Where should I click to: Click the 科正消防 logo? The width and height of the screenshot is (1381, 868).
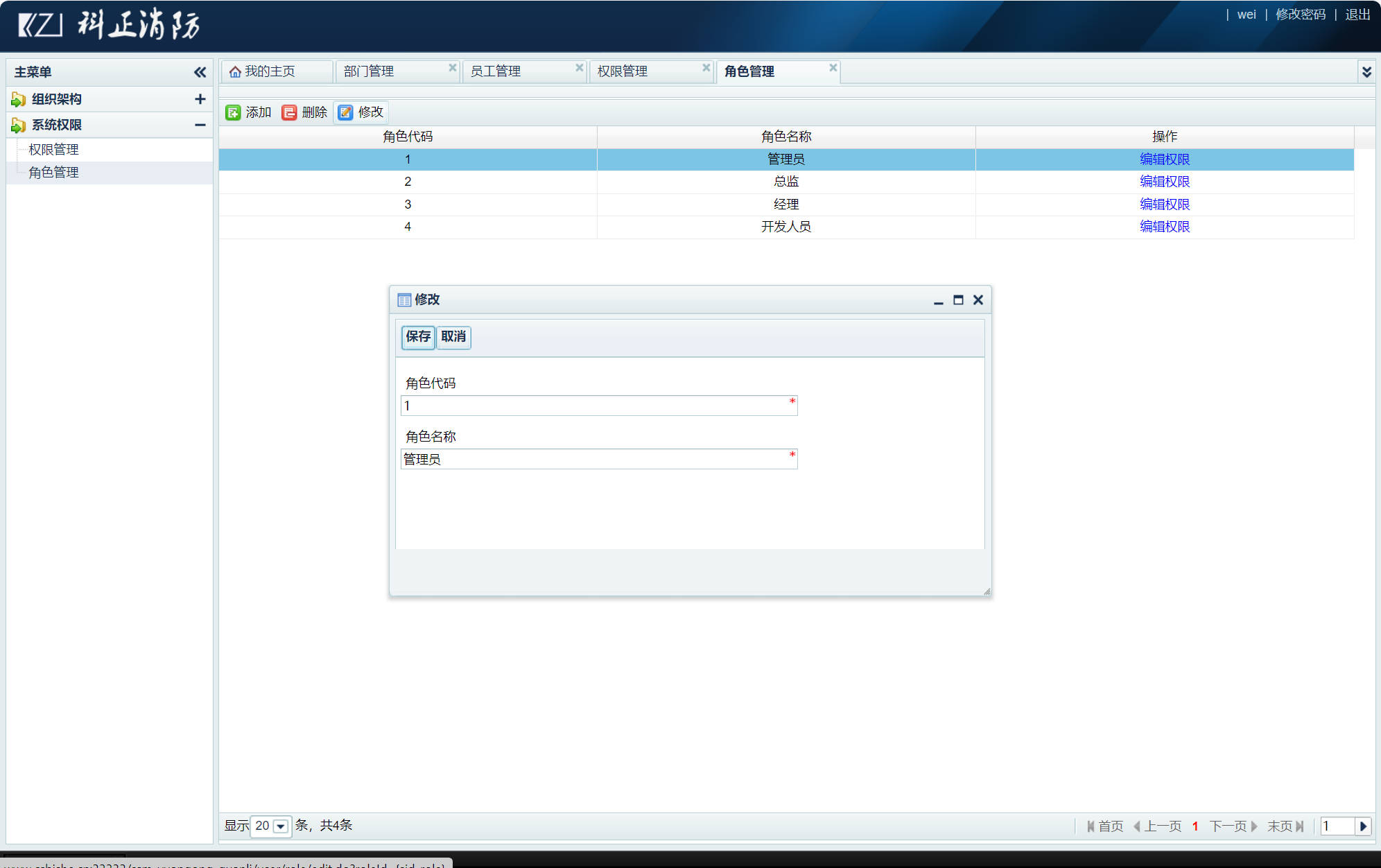point(107,24)
